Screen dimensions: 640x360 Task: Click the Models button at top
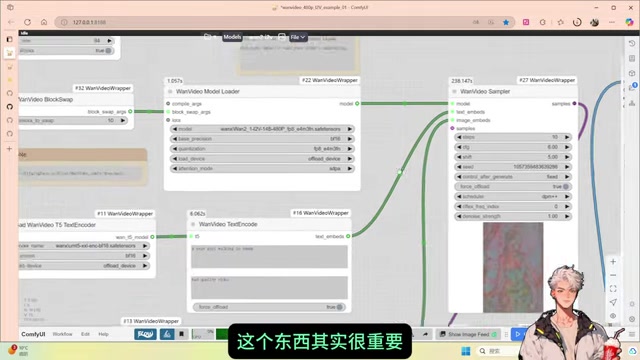[232, 37]
